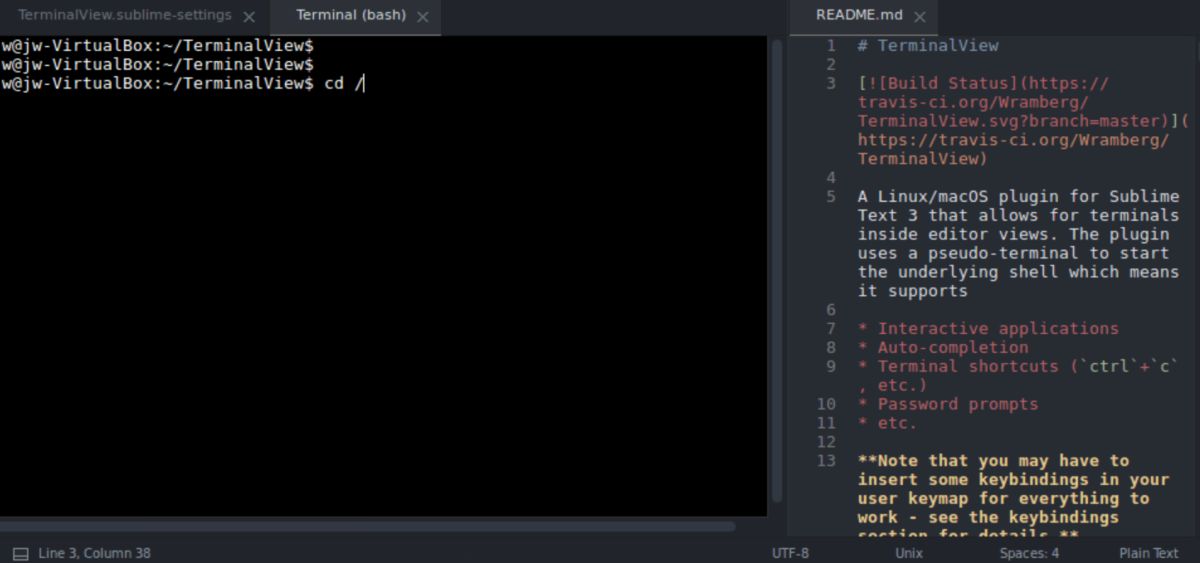
Task: Change the Unix line endings setting
Action: (909, 553)
